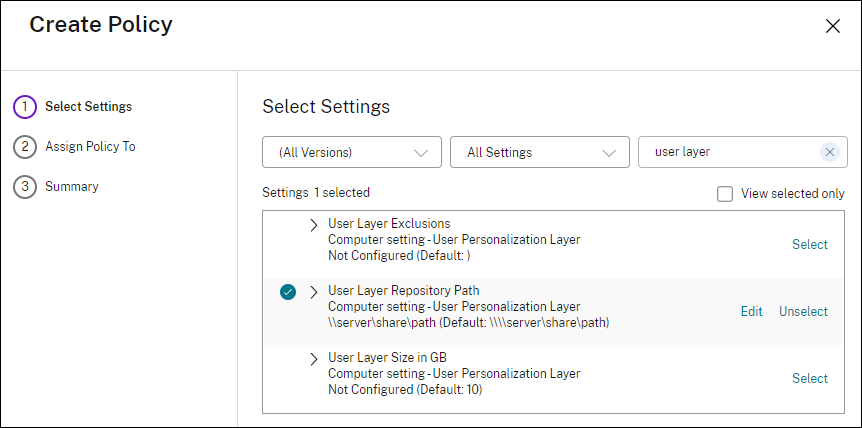Open the All Settings dropdown
Viewport: 862px width, 428px height.
point(540,152)
